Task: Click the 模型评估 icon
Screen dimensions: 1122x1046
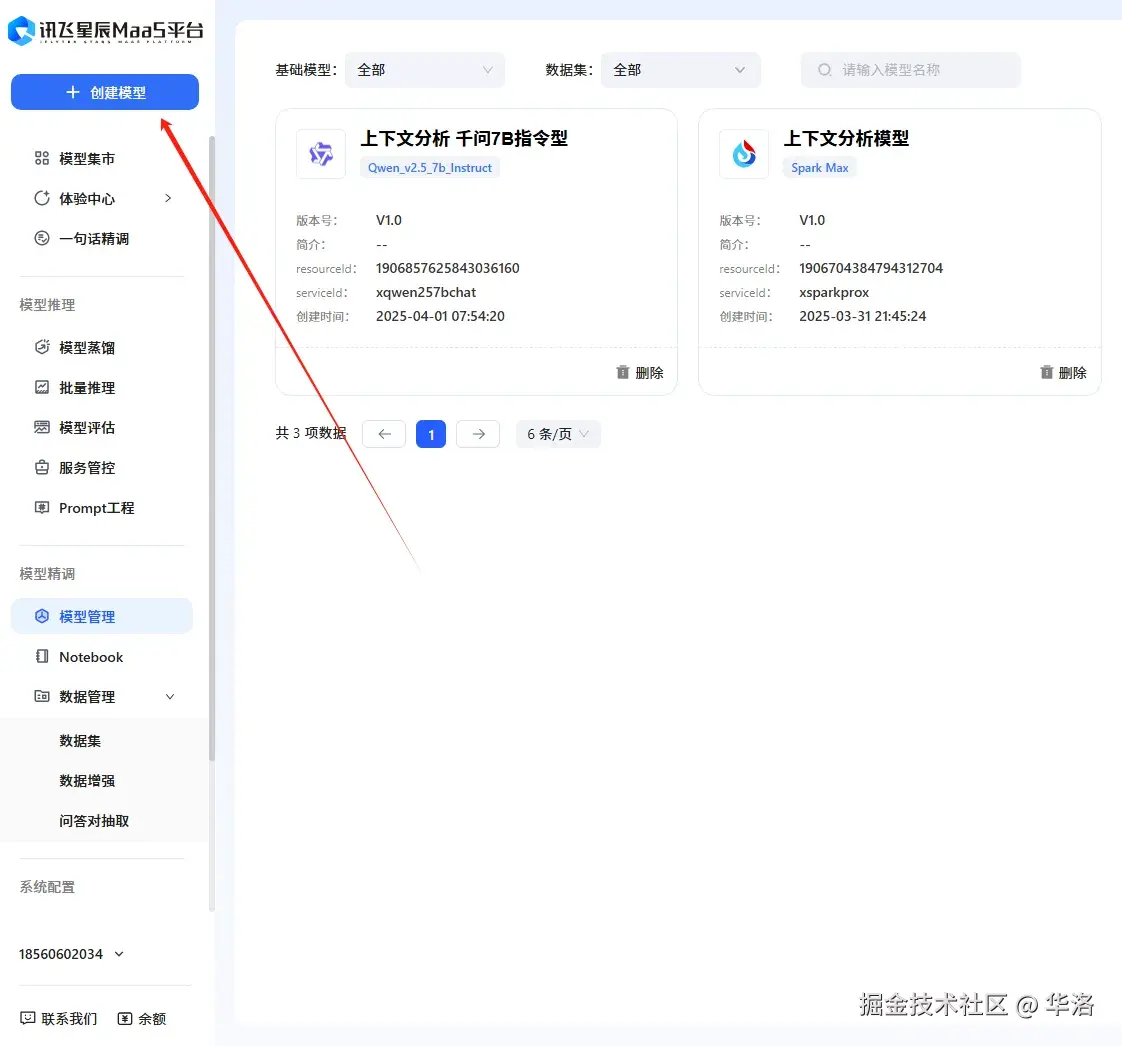Action: (42, 427)
